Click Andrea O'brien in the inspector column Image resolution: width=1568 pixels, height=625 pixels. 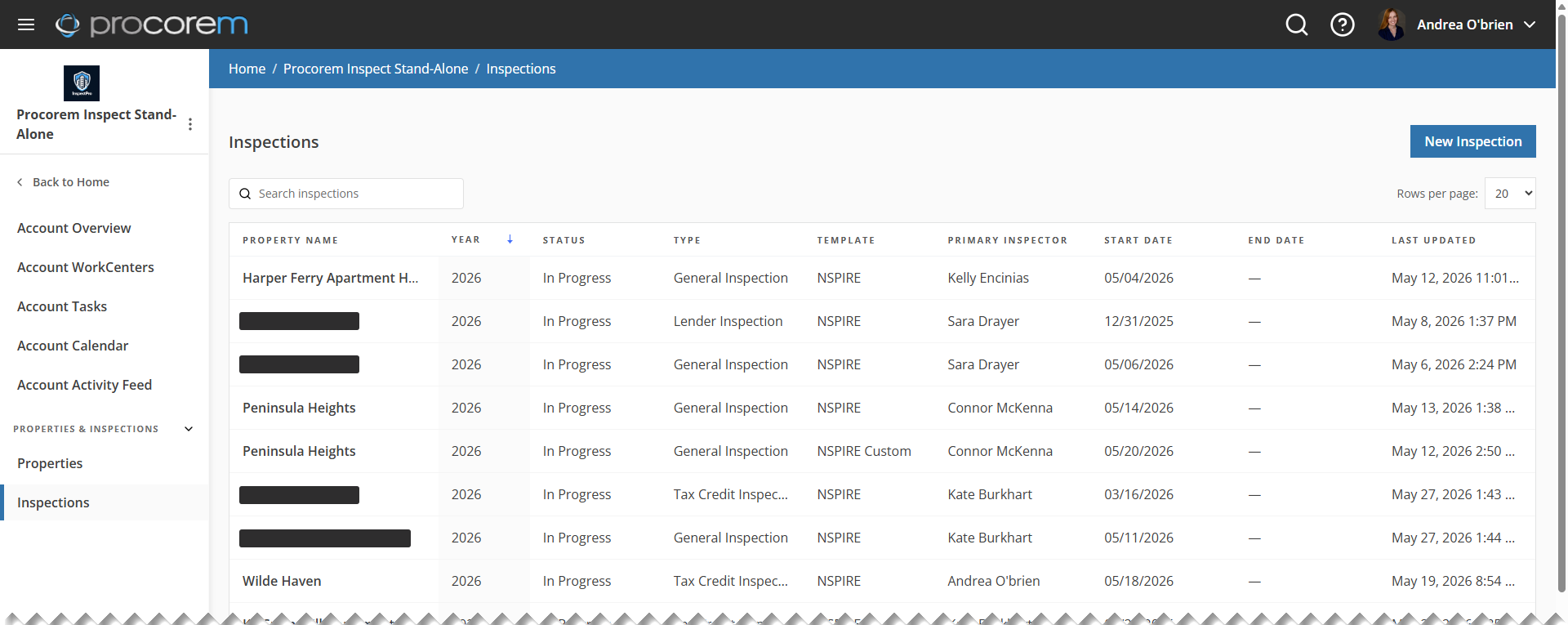pyautogui.click(x=994, y=581)
